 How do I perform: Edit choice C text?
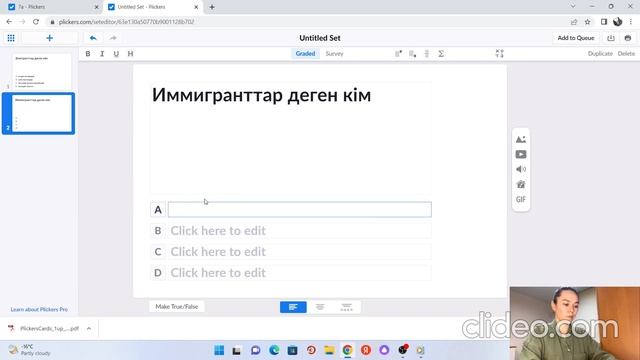click(x=300, y=252)
